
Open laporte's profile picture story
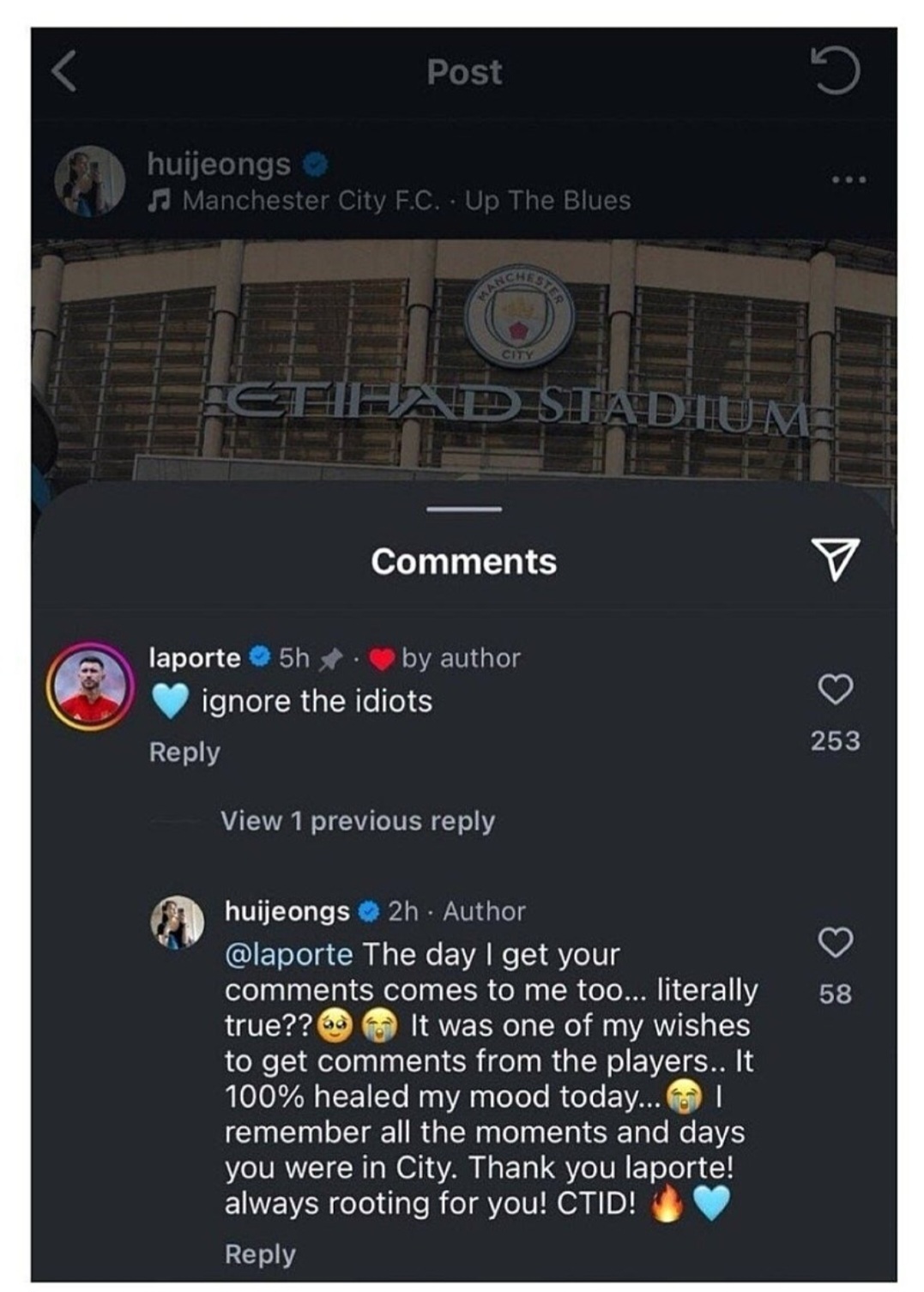pyautogui.click(x=89, y=685)
